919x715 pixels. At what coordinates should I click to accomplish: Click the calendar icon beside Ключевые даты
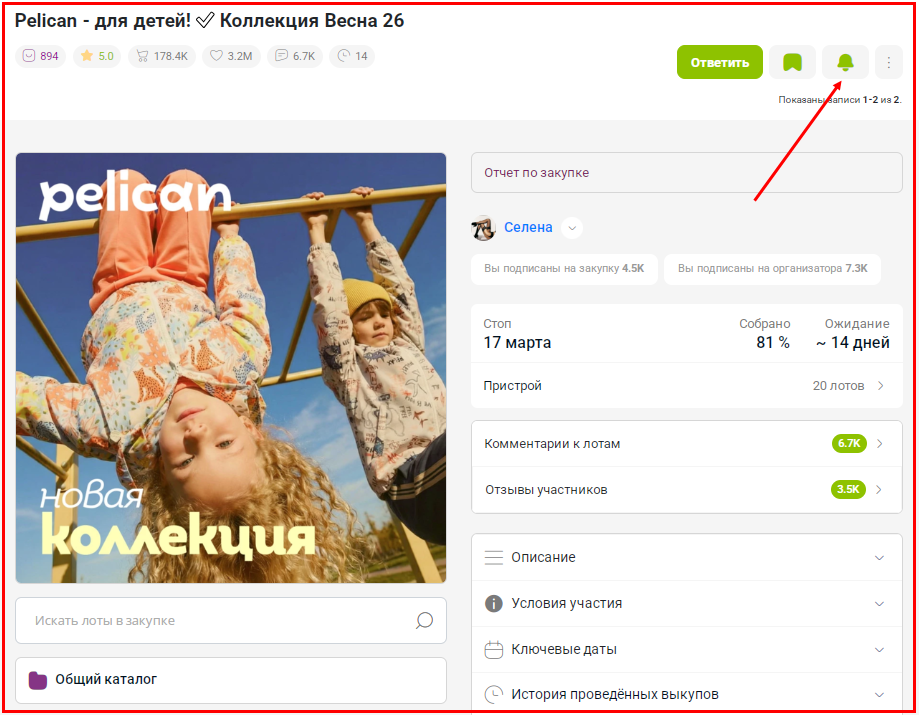click(x=494, y=649)
